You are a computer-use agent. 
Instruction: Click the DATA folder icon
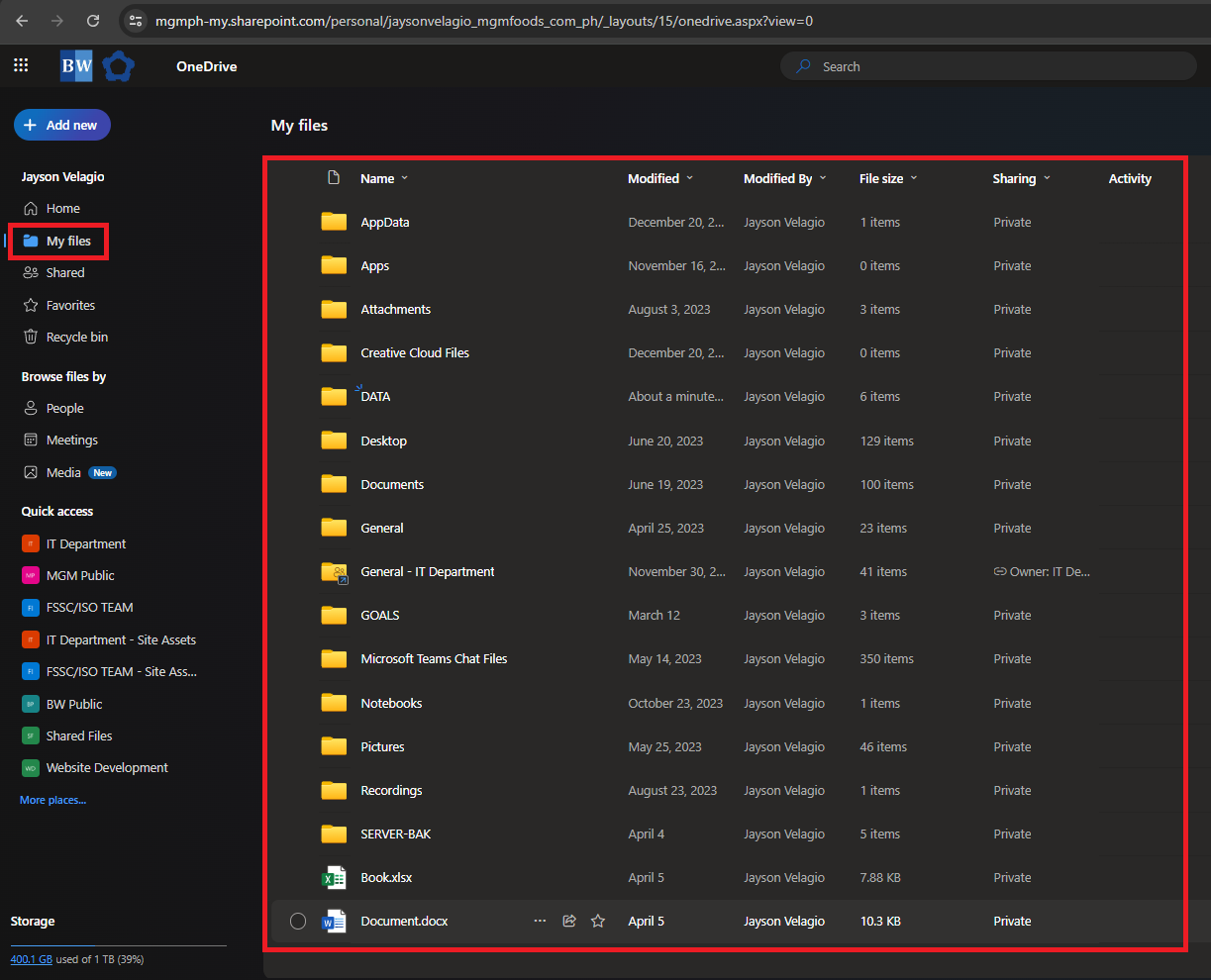334,396
